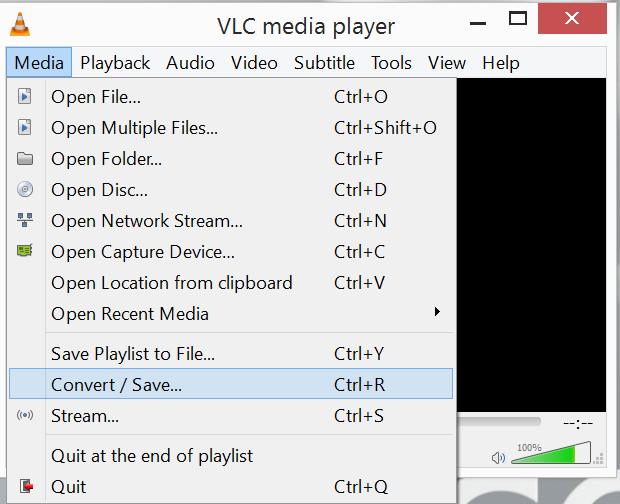Click the Quit exit icon
Image resolution: width=620 pixels, height=504 pixels.
tap(26, 487)
